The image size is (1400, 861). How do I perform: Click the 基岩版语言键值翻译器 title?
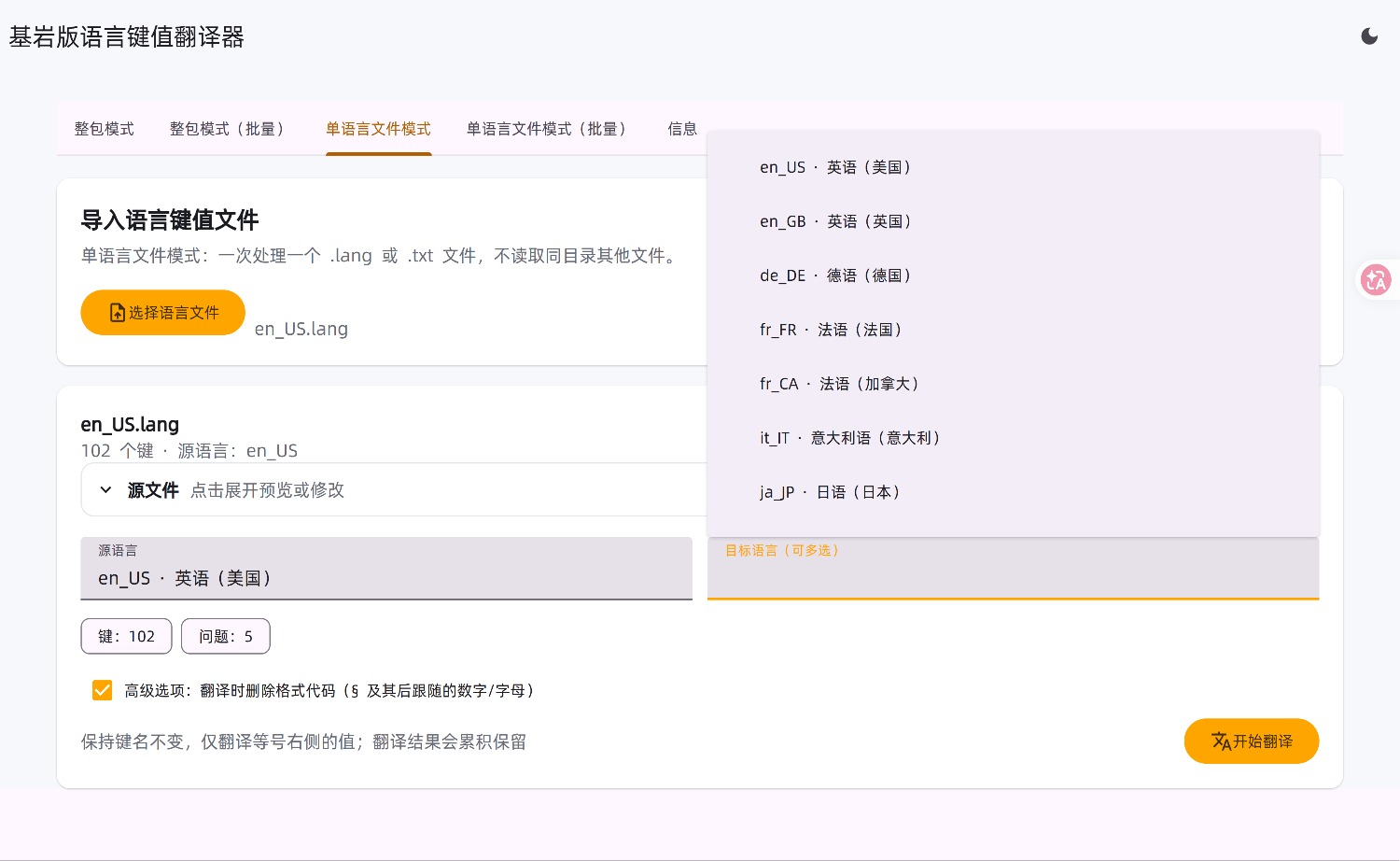tap(127, 37)
